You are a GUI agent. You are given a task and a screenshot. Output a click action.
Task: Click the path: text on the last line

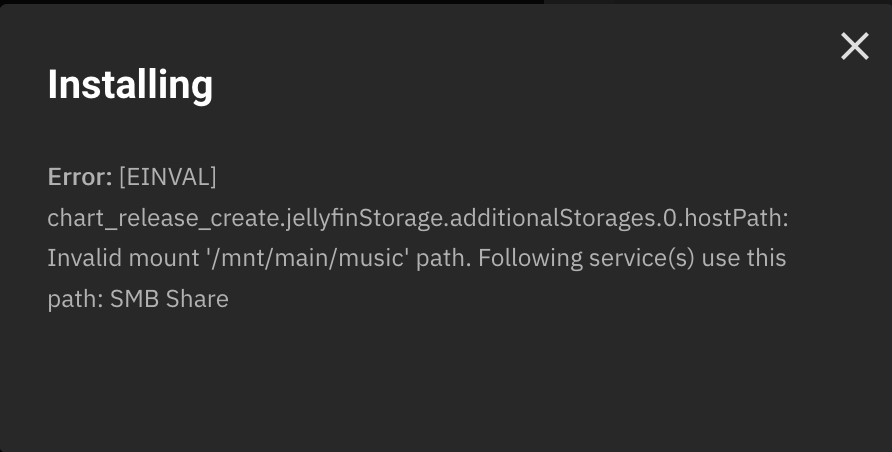(75, 298)
